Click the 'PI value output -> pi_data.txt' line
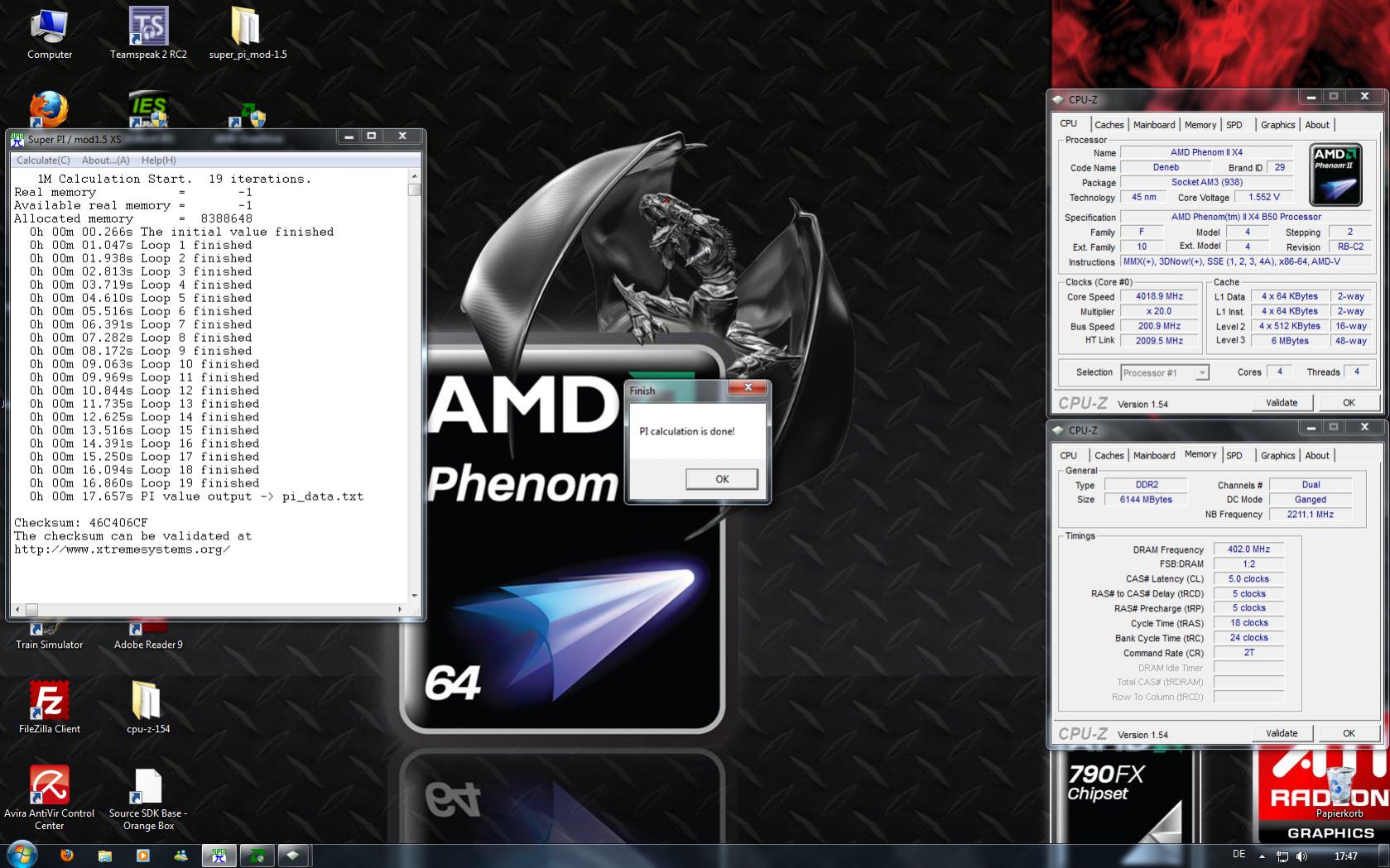The height and width of the screenshot is (868, 1390). click(252, 496)
